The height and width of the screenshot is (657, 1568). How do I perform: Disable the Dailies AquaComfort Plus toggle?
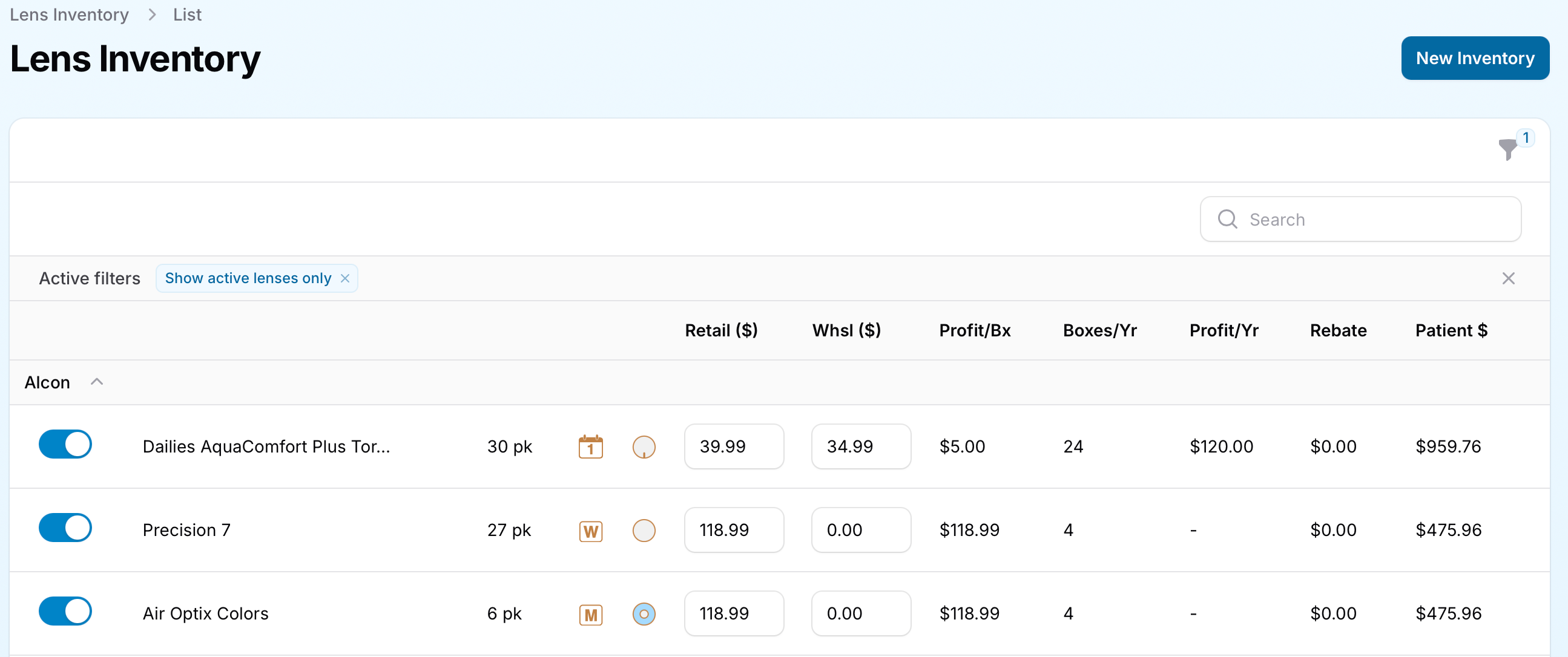[65, 444]
